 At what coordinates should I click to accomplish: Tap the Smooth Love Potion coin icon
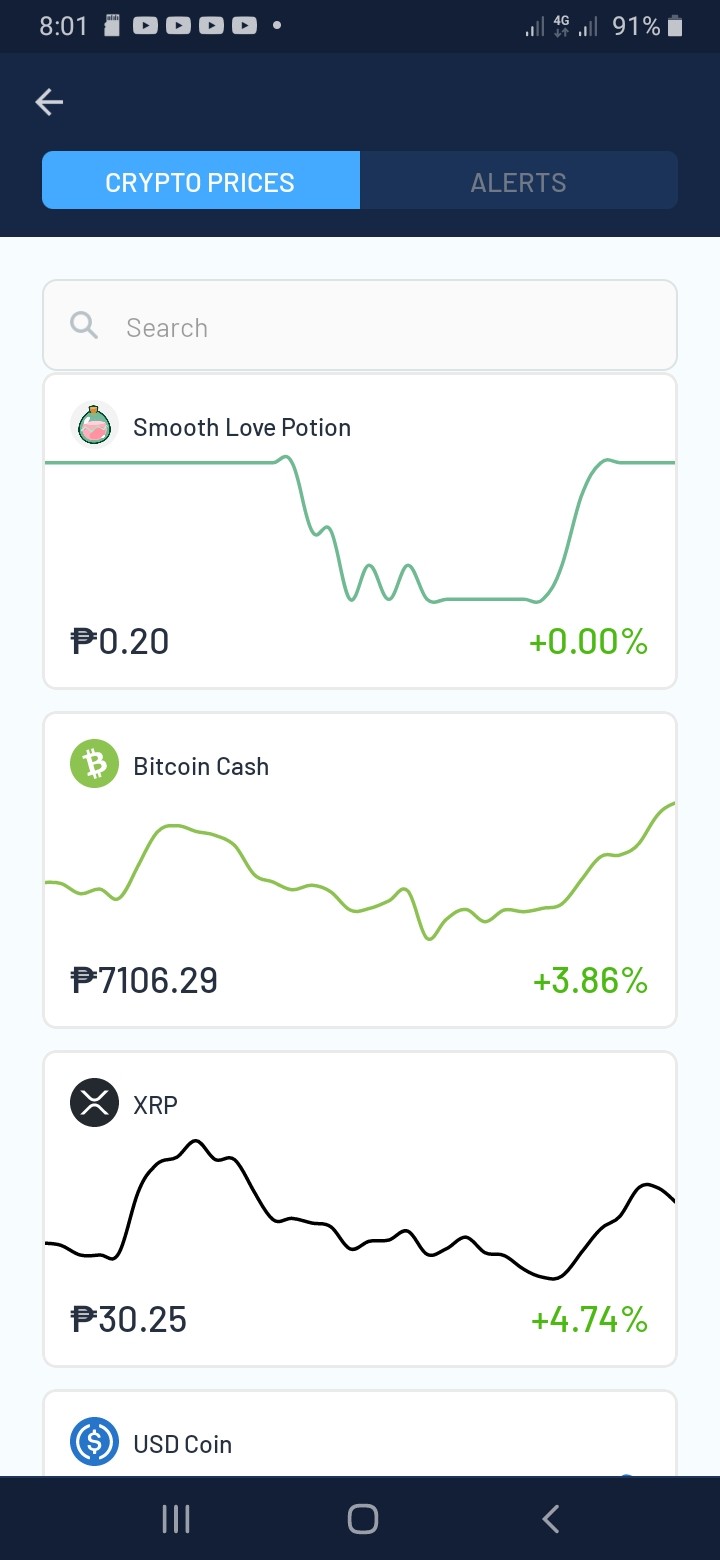[x=94, y=426]
